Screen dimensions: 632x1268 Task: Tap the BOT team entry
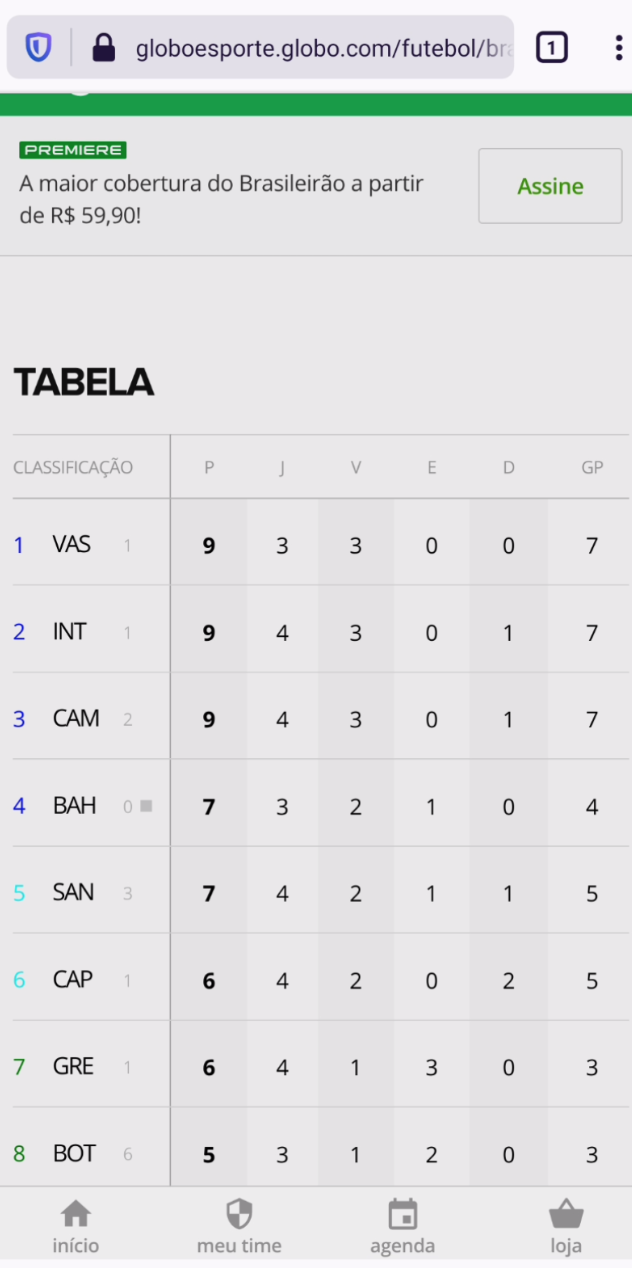(321, 1154)
